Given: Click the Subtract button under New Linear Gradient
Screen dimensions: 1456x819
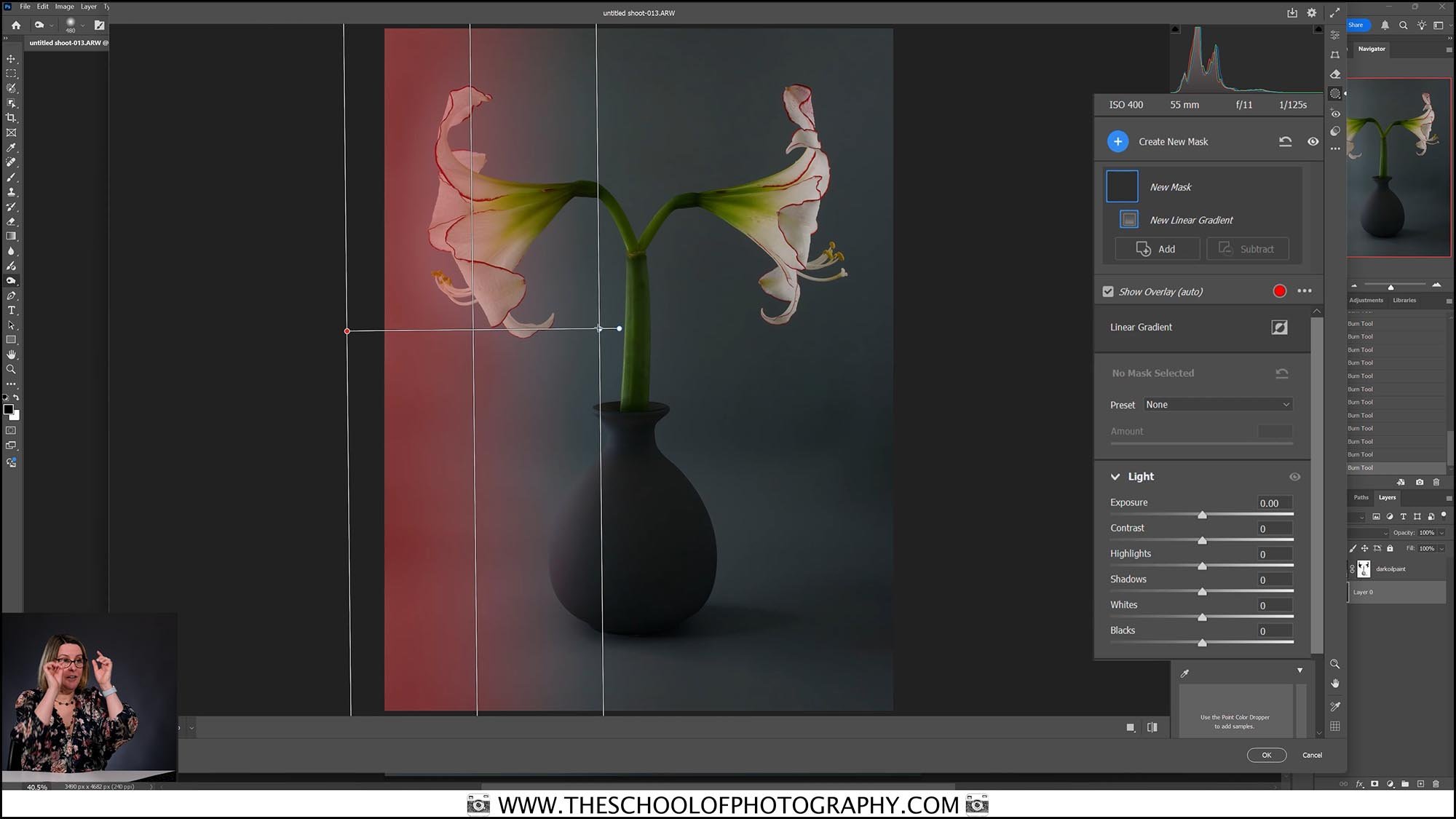Looking at the screenshot, I should click(1248, 248).
